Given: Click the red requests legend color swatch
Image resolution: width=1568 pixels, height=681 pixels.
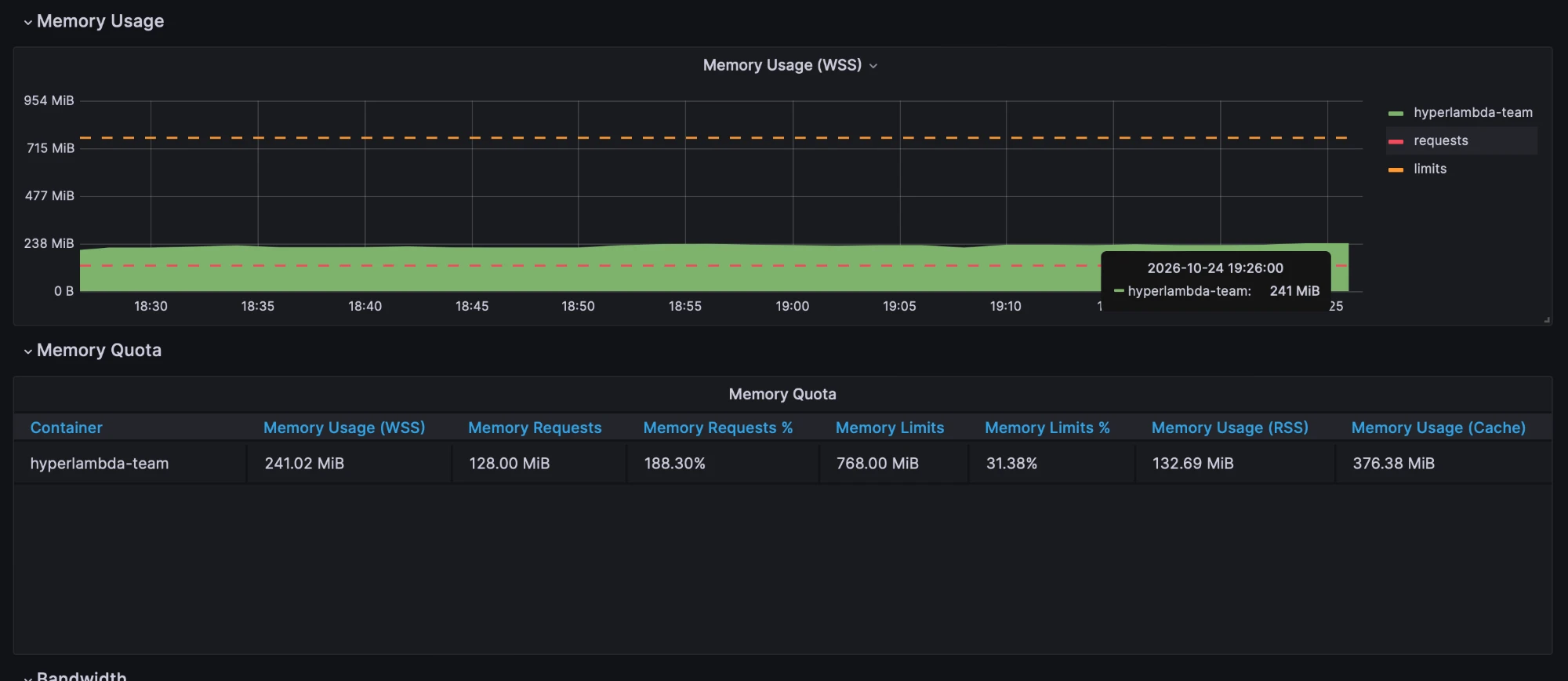Looking at the screenshot, I should [1396, 141].
